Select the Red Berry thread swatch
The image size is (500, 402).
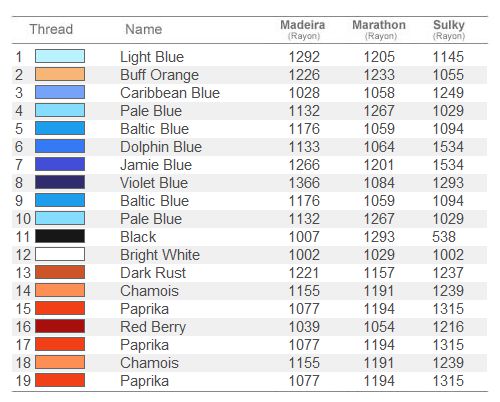coord(60,326)
